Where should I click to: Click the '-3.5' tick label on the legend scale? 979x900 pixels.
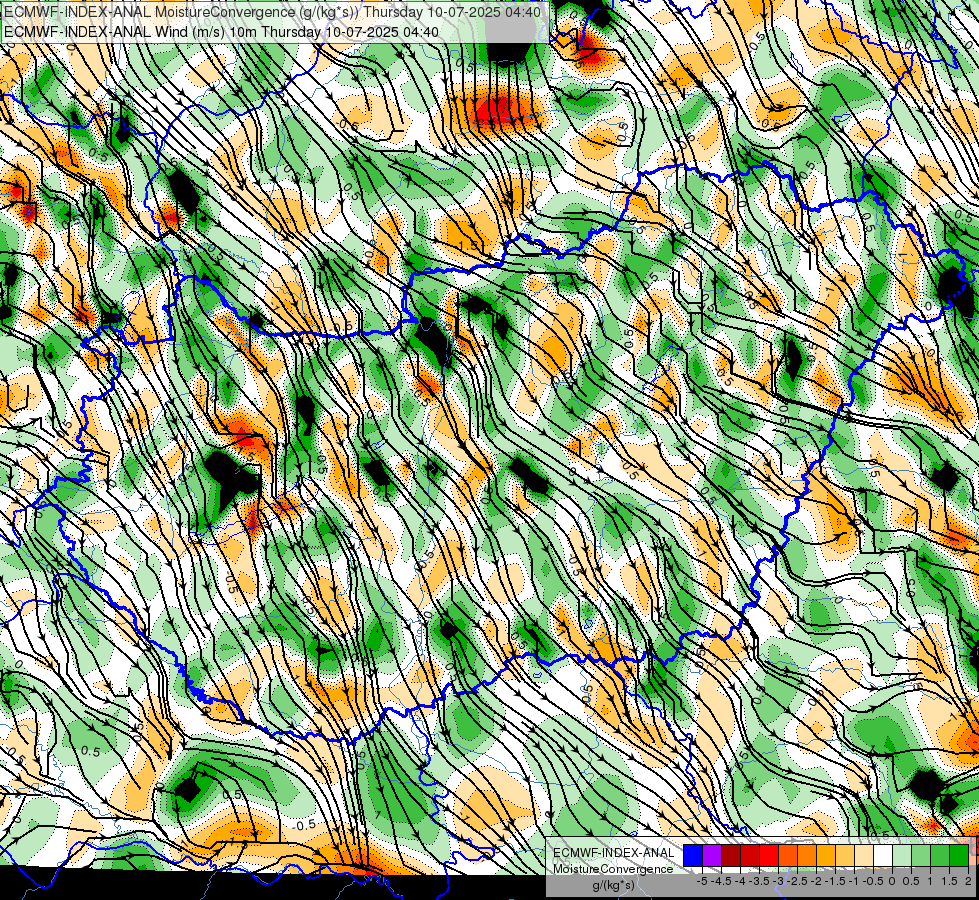[x=759, y=881]
